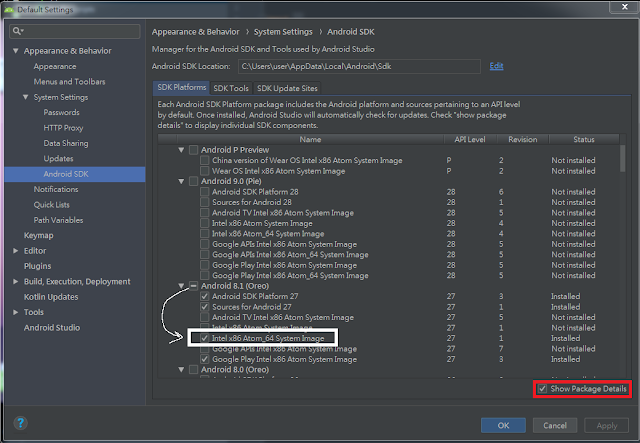Check Sources for Android 28

[x=205, y=202]
